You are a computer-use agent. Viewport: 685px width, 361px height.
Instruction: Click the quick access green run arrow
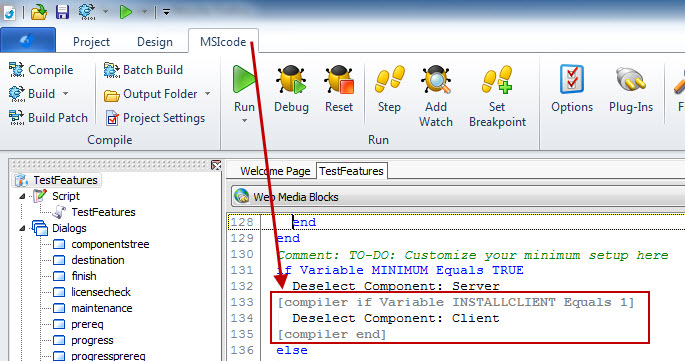pyautogui.click(x=126, y=12)
